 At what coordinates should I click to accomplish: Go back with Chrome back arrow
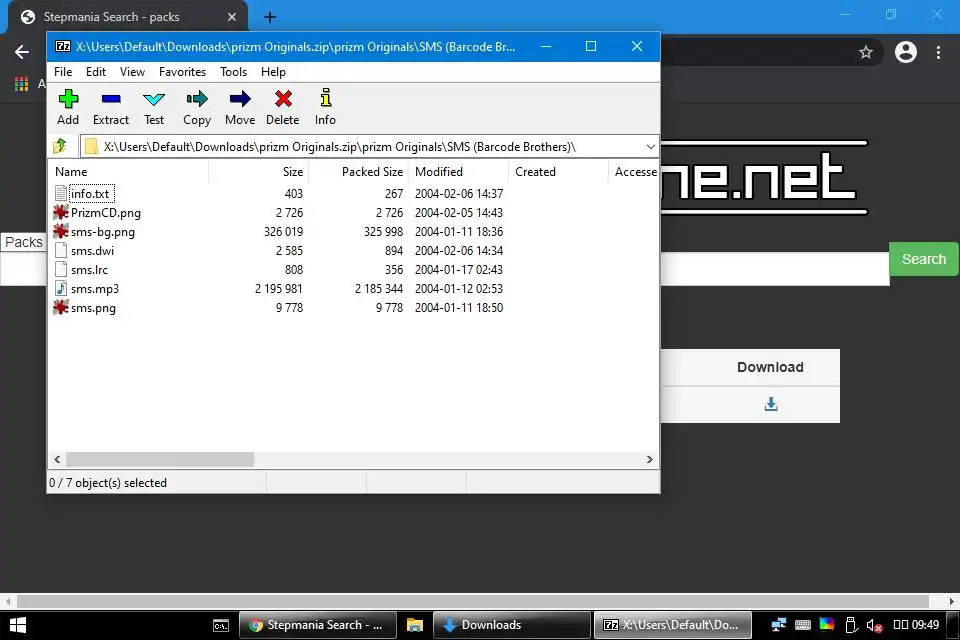[22, 52]
